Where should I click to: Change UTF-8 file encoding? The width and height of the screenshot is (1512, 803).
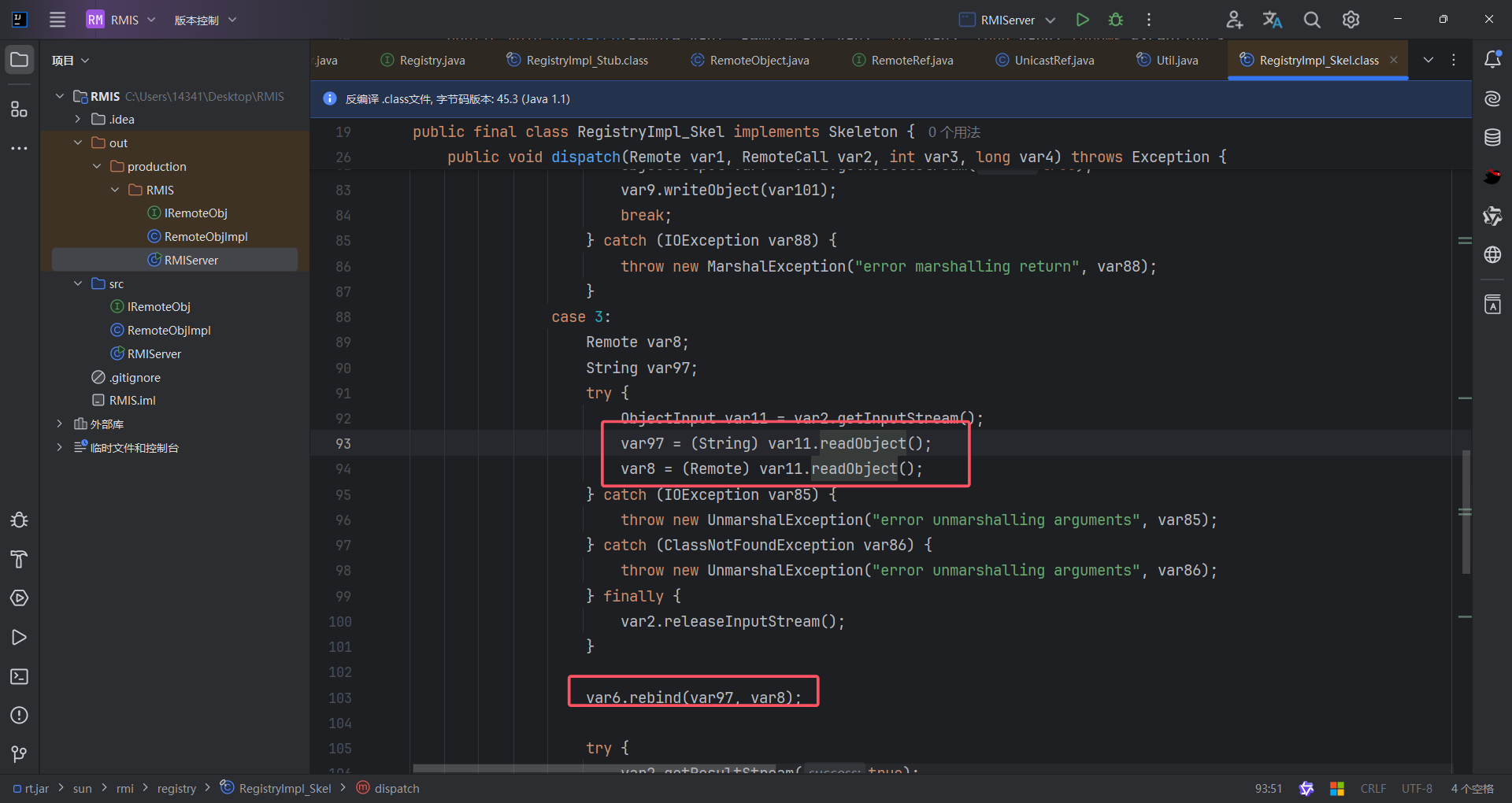pyautogui.click(x=1417, y=789)
